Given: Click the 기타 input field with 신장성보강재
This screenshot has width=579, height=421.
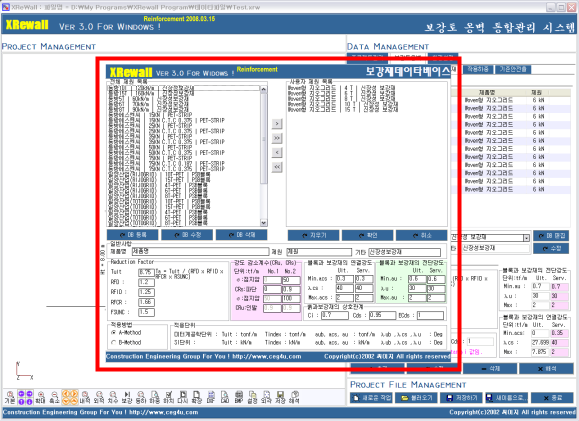Looking at the screenshot, I should coord(404,252).
